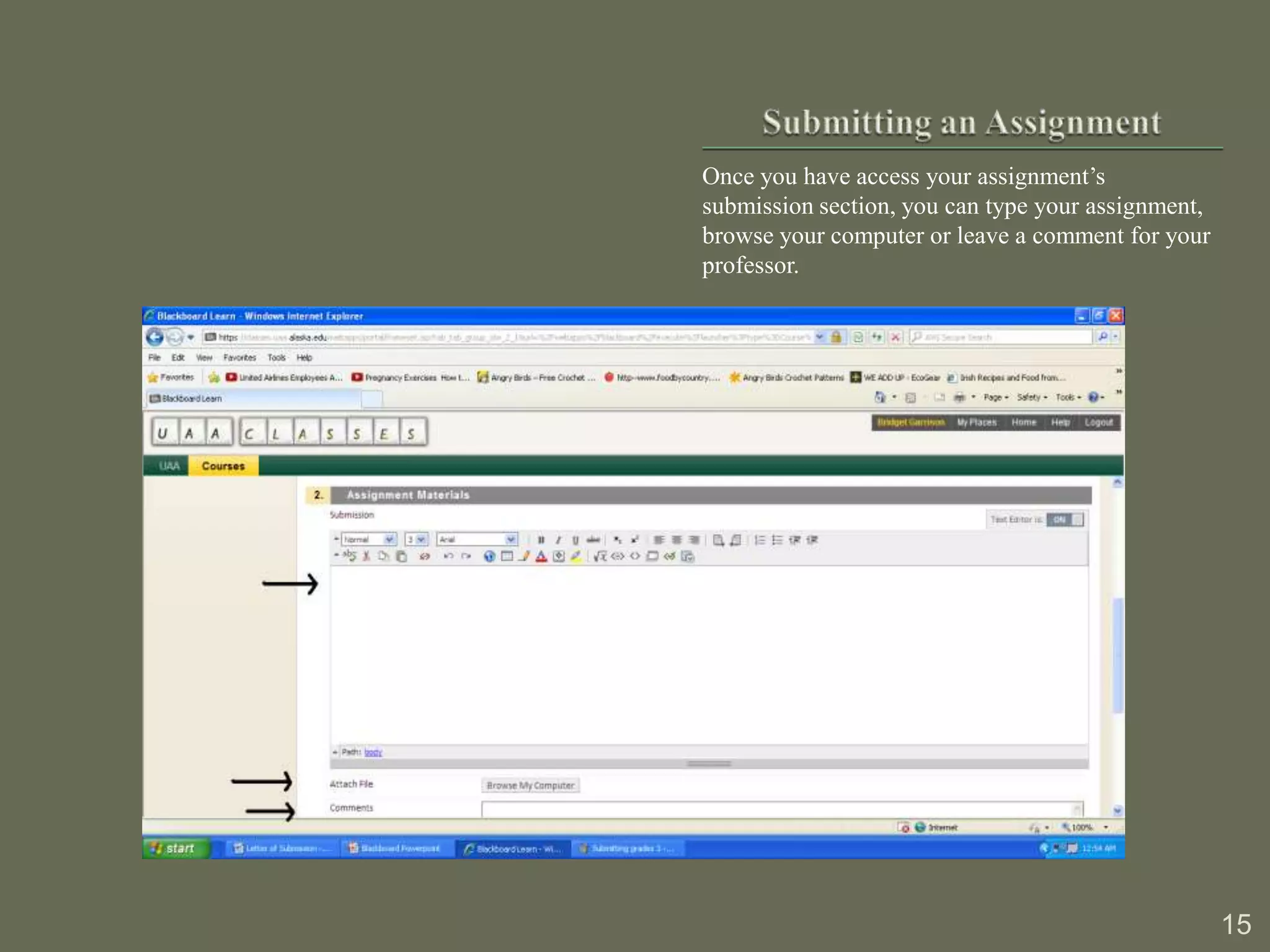Change text color with red A icon

(541, 556)
